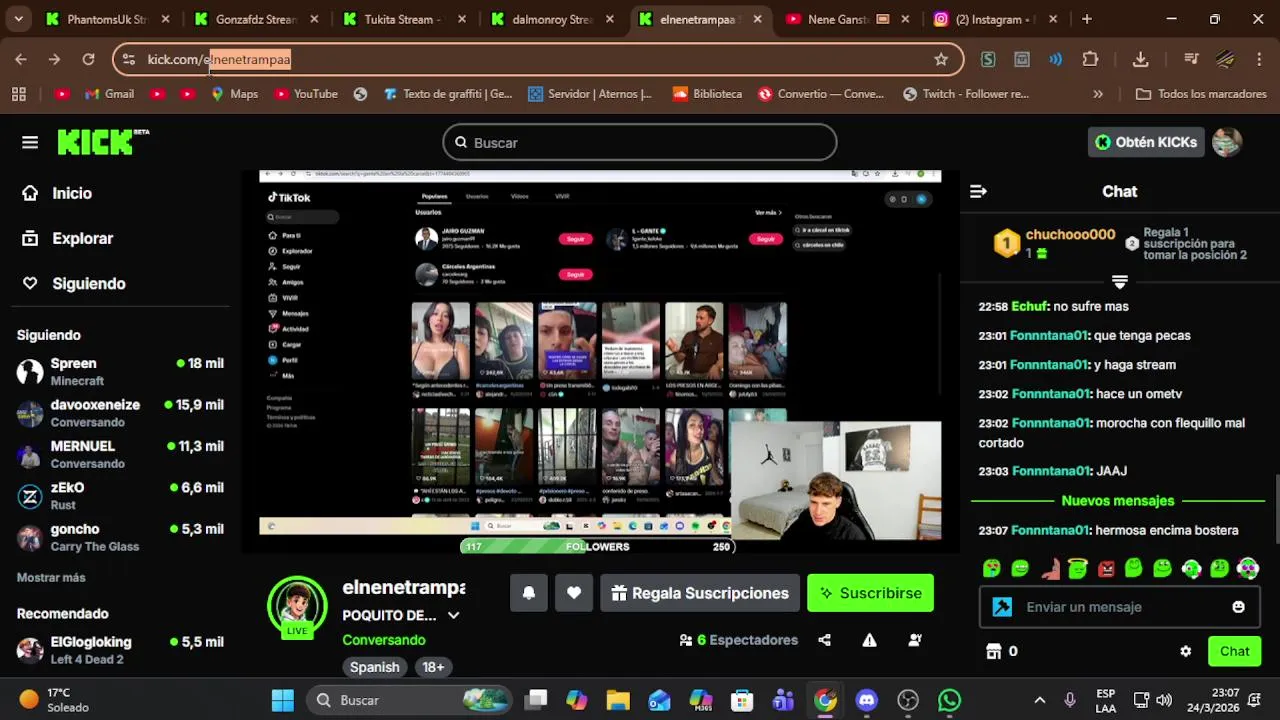Bookmark this page with star icon

[941, 59]
